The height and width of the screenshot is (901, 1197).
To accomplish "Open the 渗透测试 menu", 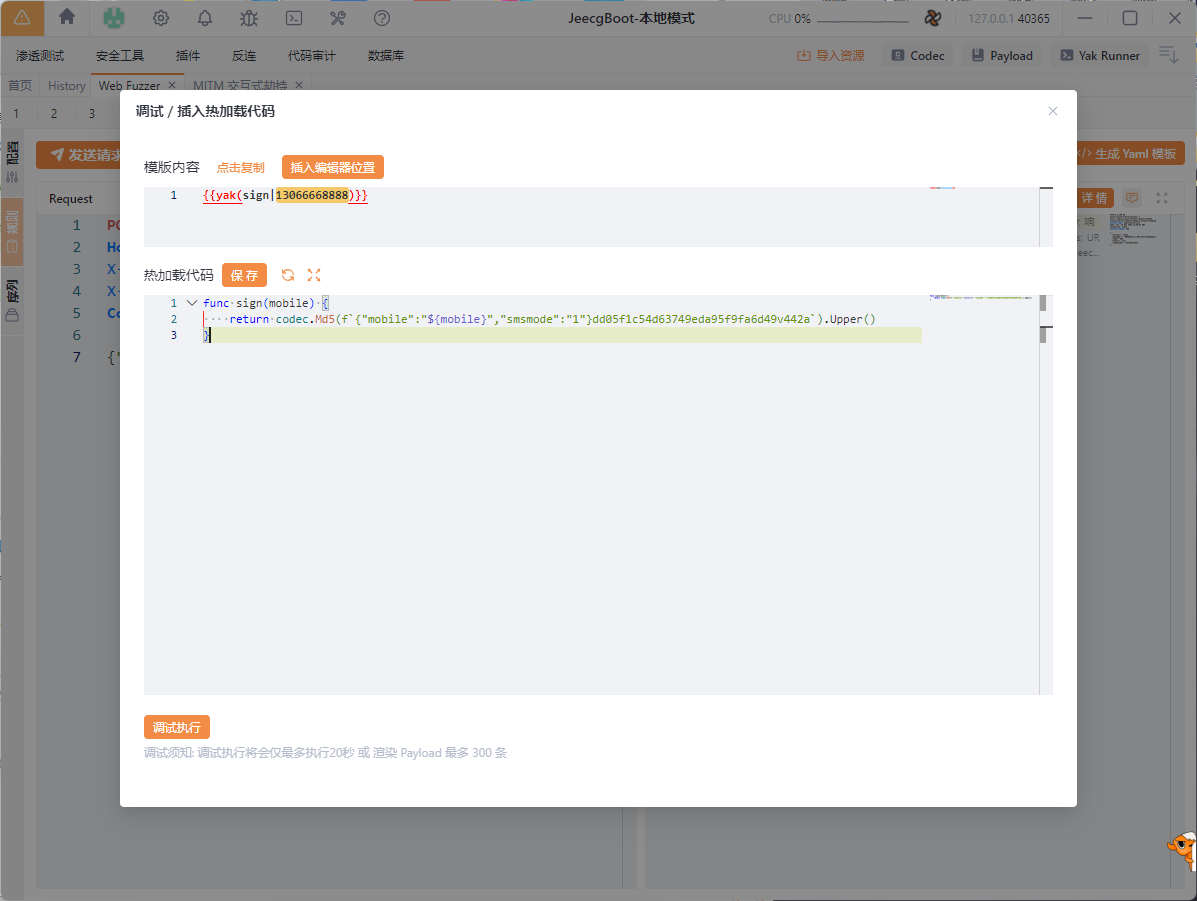I will click(40, 56).
